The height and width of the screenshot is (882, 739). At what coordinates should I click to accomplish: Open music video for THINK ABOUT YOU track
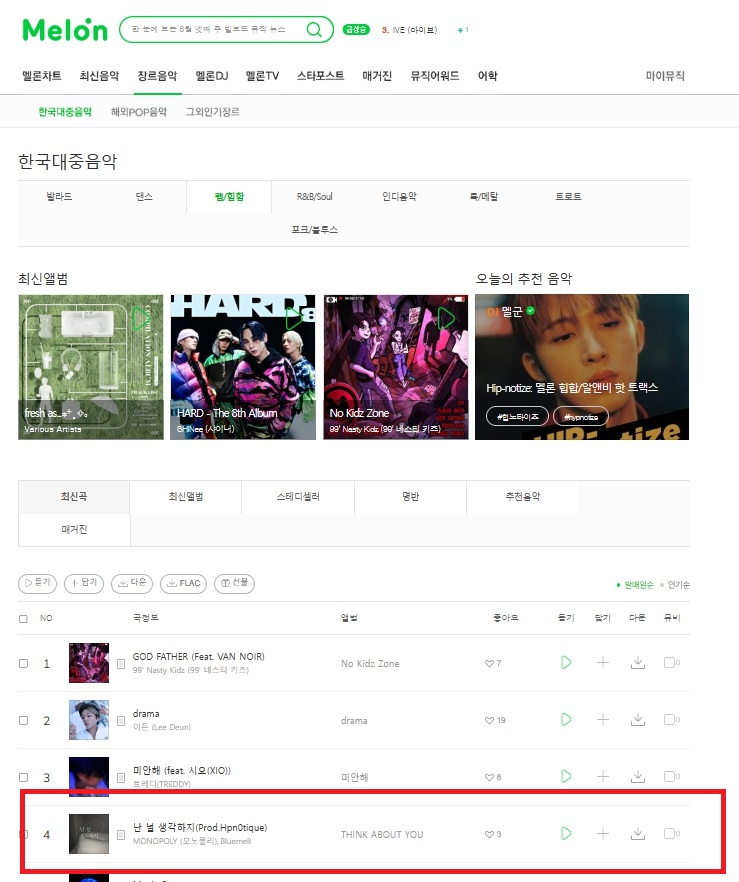[672, 834]
